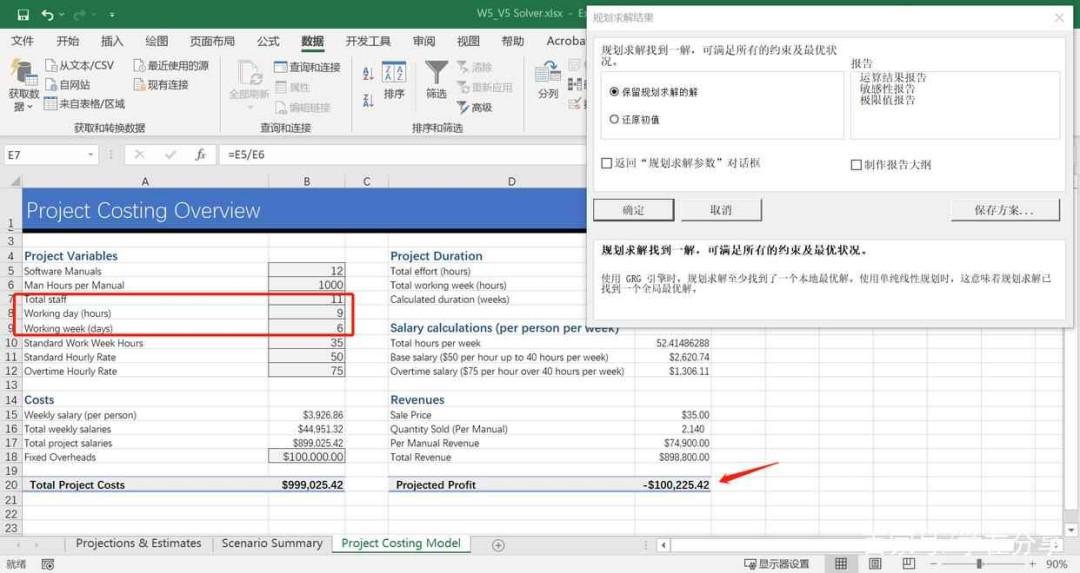Image resolution: width=1080 pixels, height=573 pixels.
Task: Switch to Normal view icon
Action: (x=841, y=564)
